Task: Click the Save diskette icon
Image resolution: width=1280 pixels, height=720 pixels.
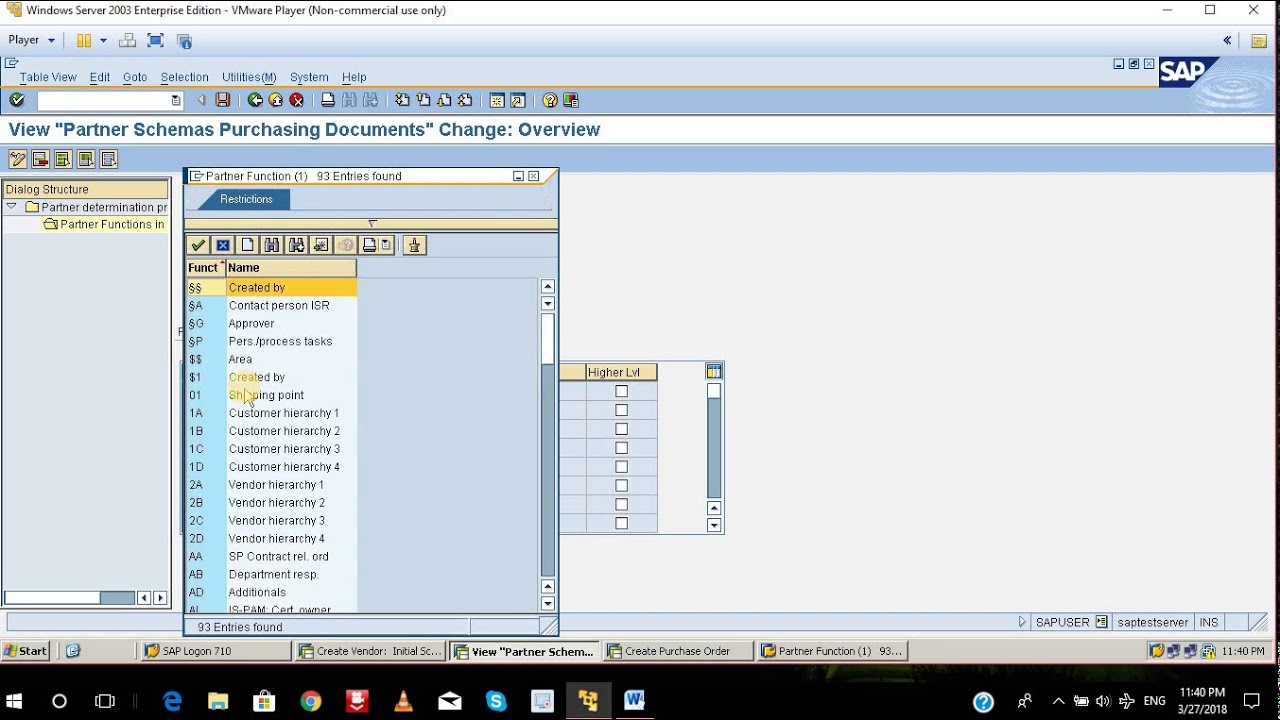Action: pos(223,100)
